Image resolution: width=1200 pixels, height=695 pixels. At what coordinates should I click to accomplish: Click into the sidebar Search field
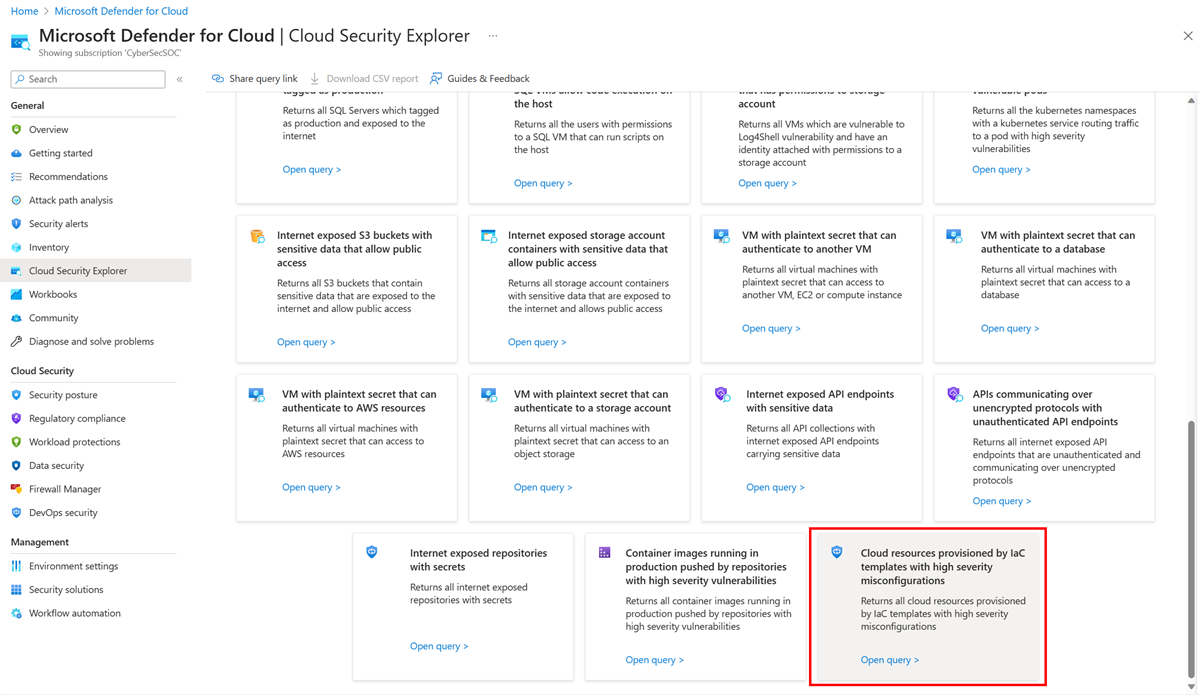coord(87,78)
